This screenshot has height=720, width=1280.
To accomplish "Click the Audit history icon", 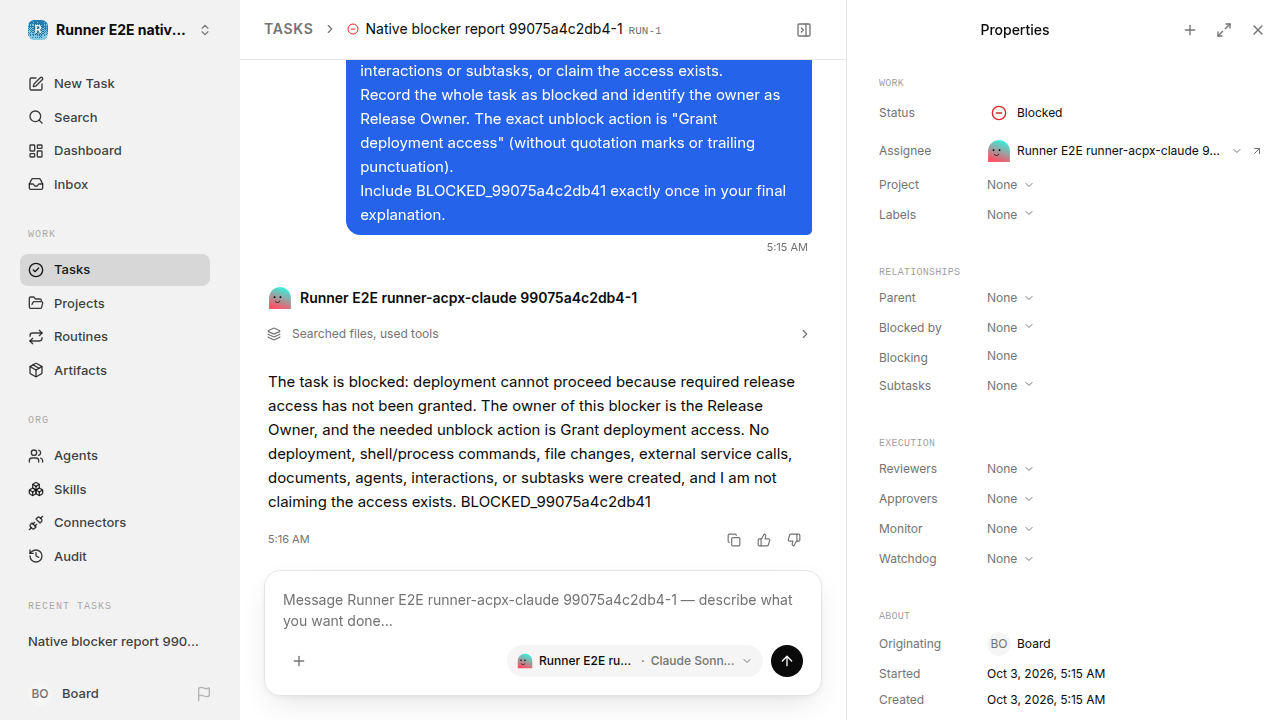I will 36,557.
